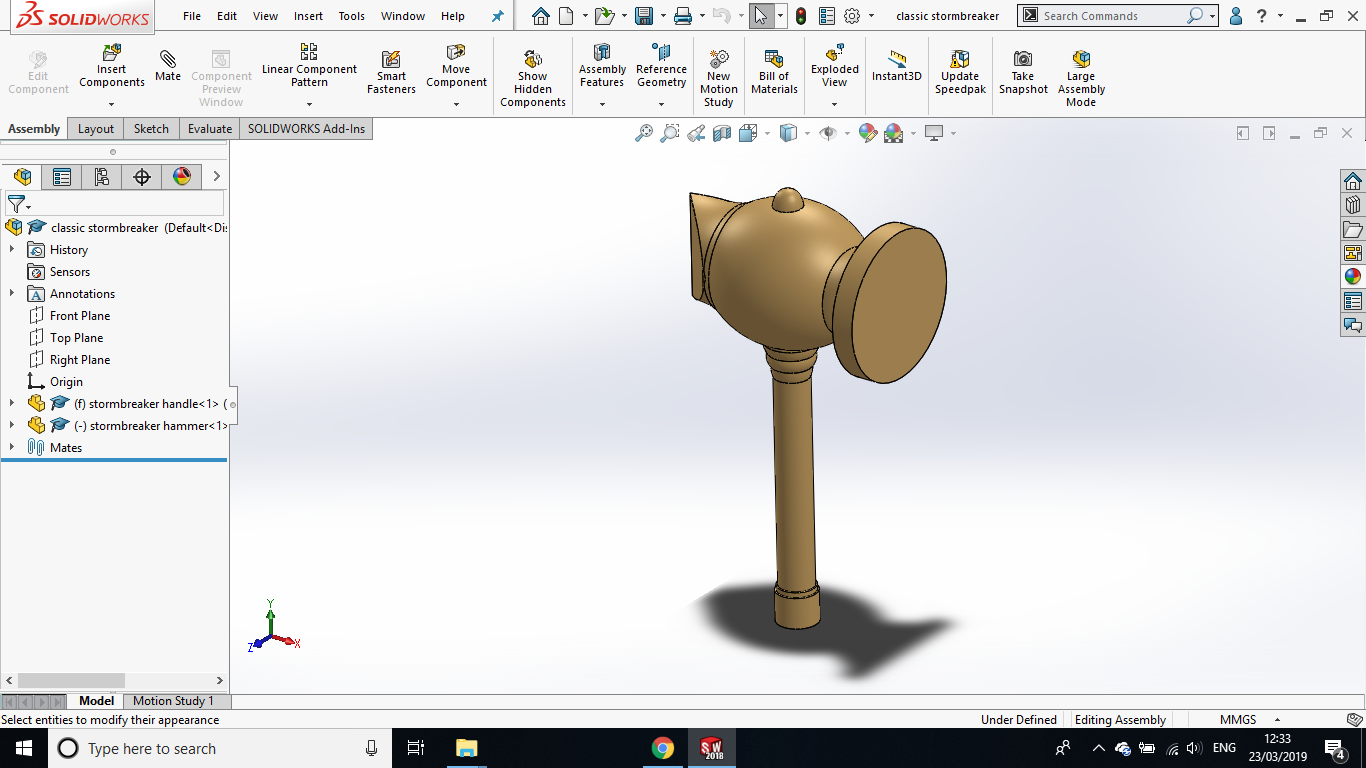This screenshot has height=768, width=1366.
Task: Click the feature tree filter funnel
Action: [16, 204]
